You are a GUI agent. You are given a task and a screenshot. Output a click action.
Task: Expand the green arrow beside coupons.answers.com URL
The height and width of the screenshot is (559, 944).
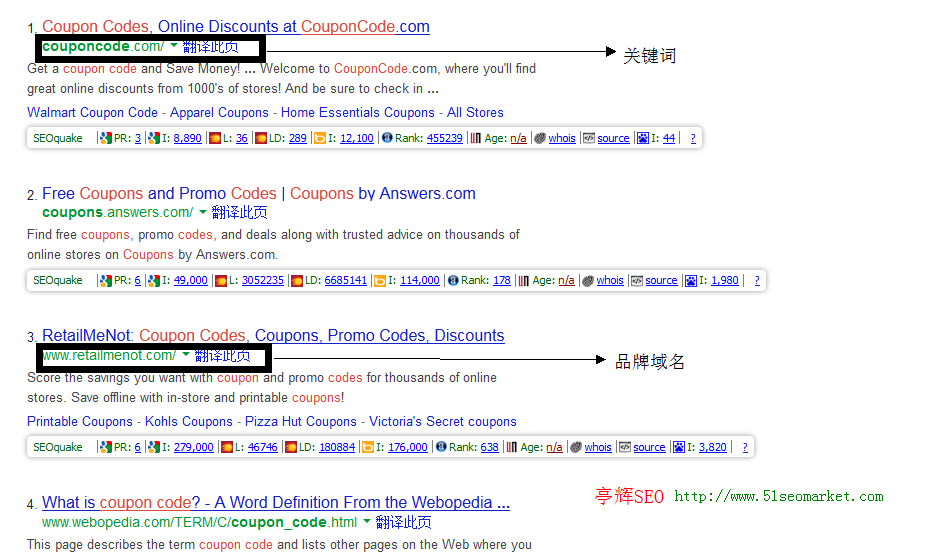pos(202,212)
